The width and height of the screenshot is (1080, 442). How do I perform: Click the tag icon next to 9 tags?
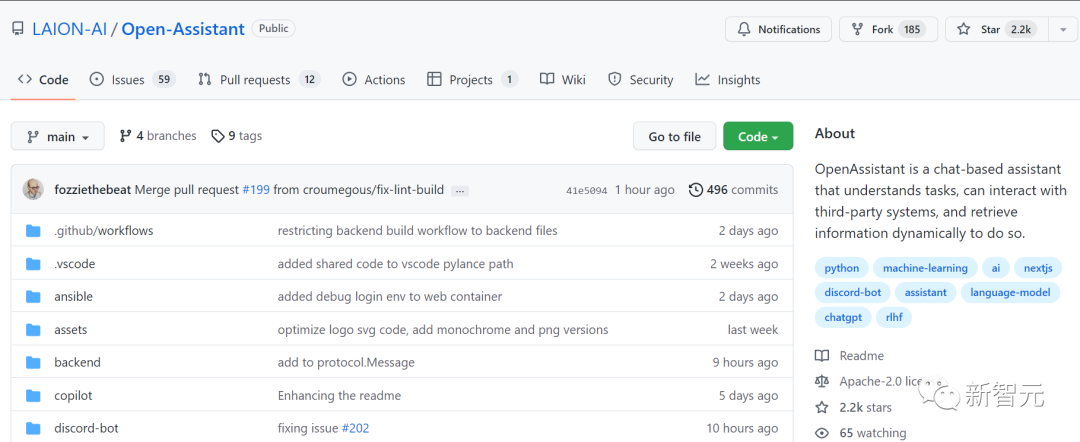point(218,136)
